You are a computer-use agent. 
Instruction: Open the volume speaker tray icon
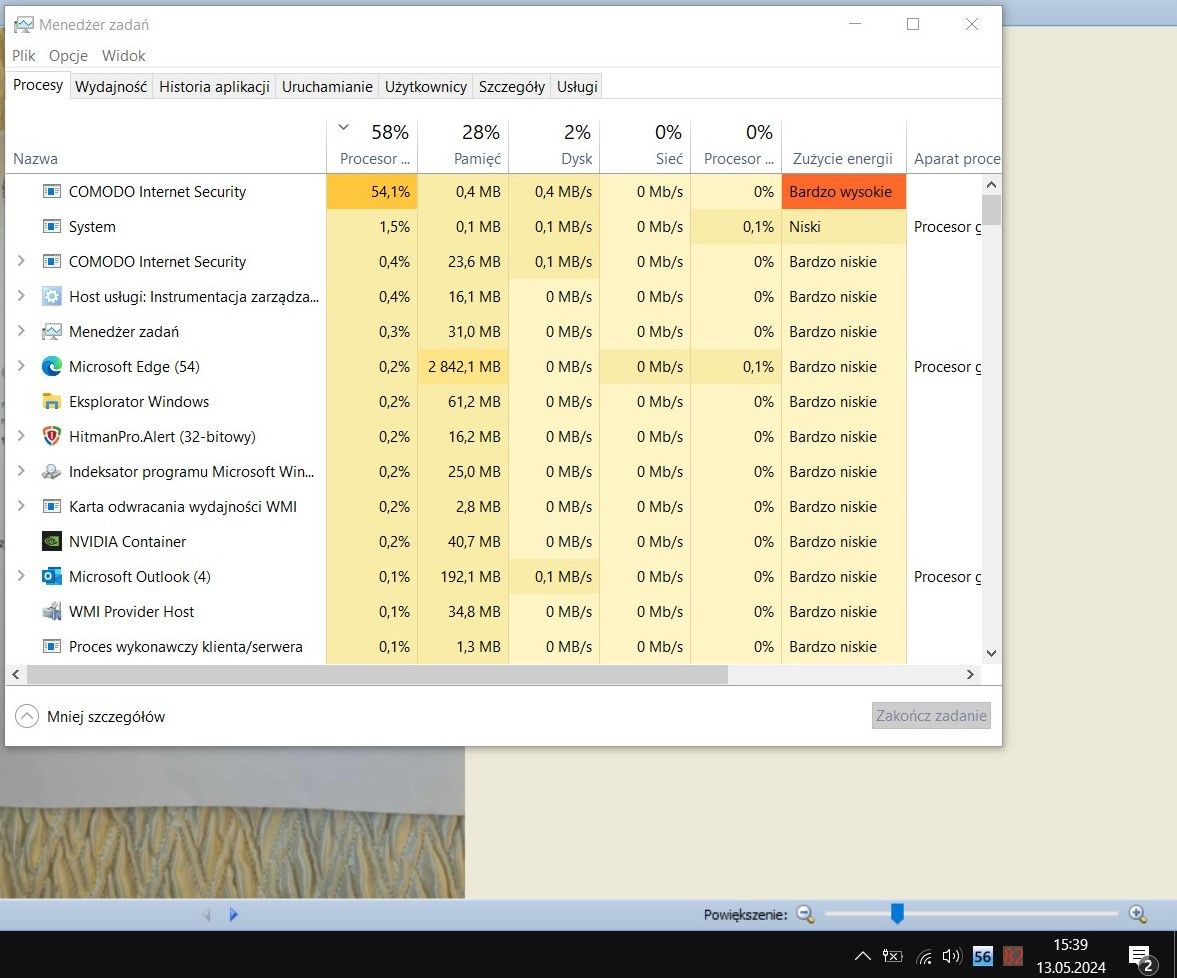(952, 955)
